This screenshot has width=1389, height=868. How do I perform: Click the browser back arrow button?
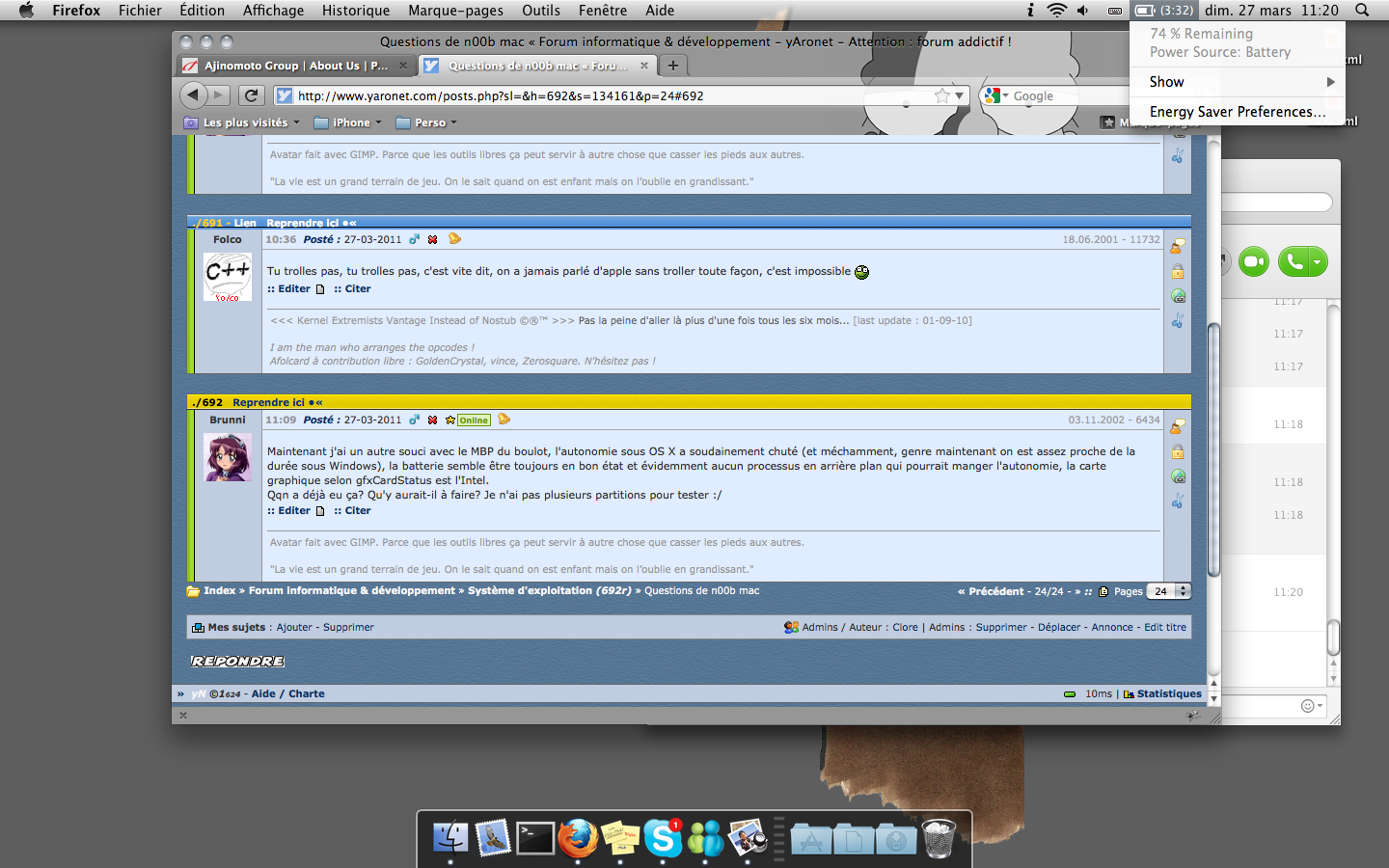point(193,95)
